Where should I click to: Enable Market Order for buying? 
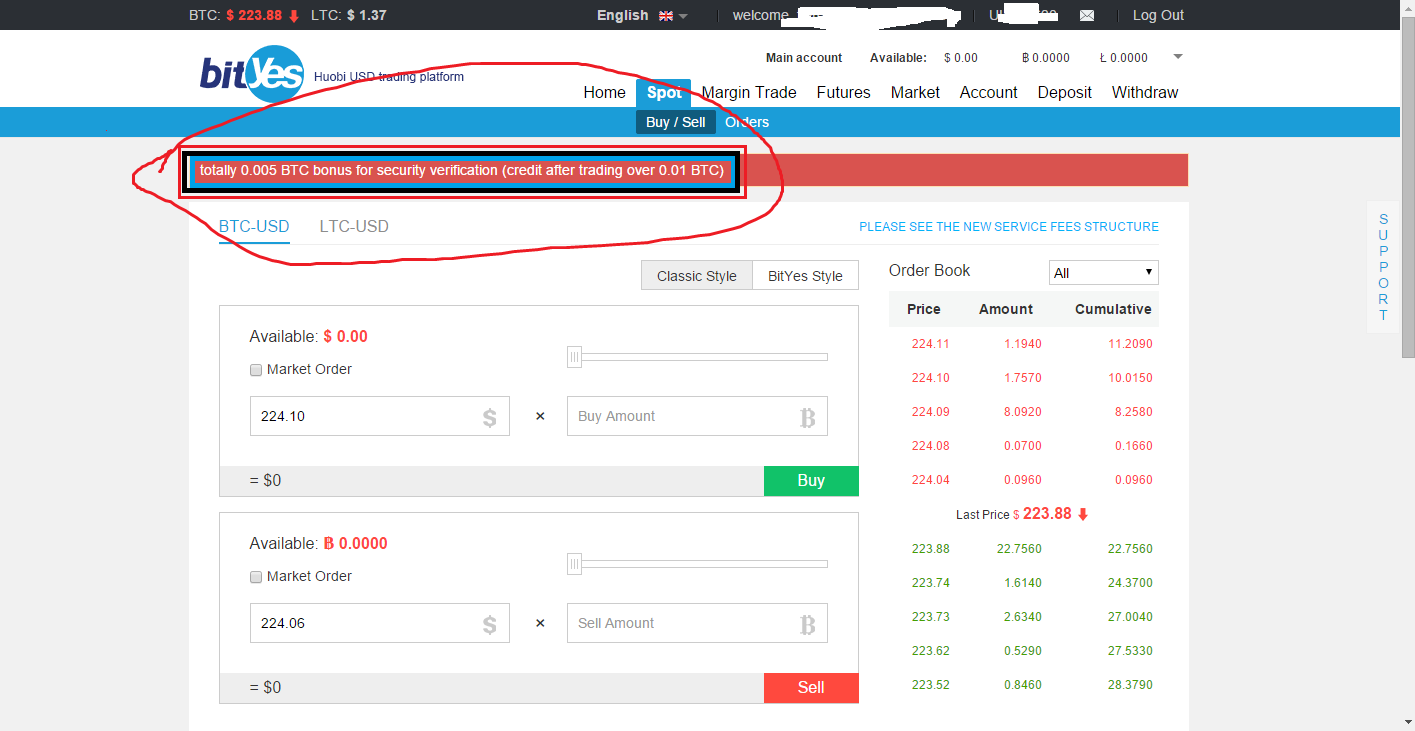coord(256,370)
